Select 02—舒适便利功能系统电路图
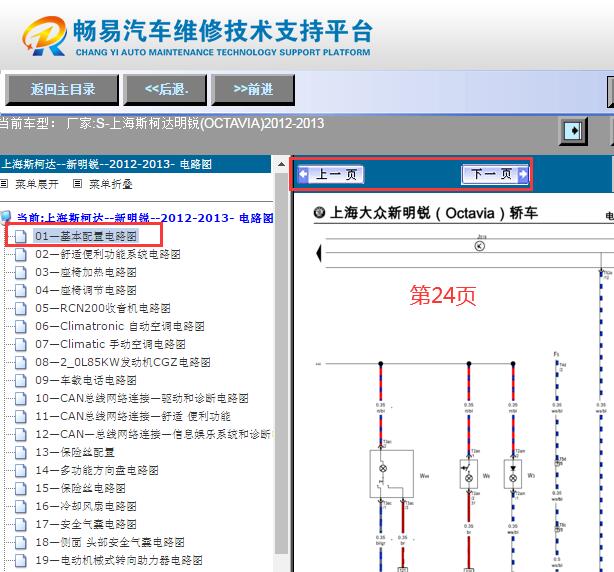The height and width of the screenshot is (572, 614). click(x=108, y=254)
